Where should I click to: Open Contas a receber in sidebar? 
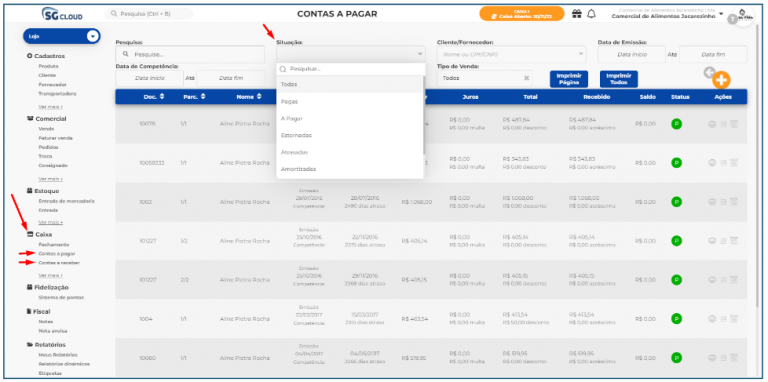[x=59, y=263]
